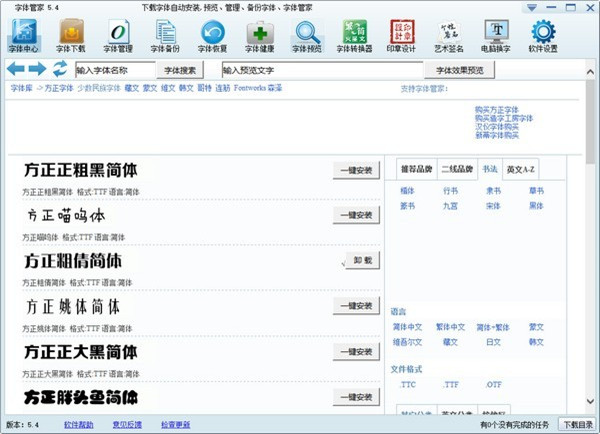Open the title bar dropdown menu arrow

tap(532, 7)
